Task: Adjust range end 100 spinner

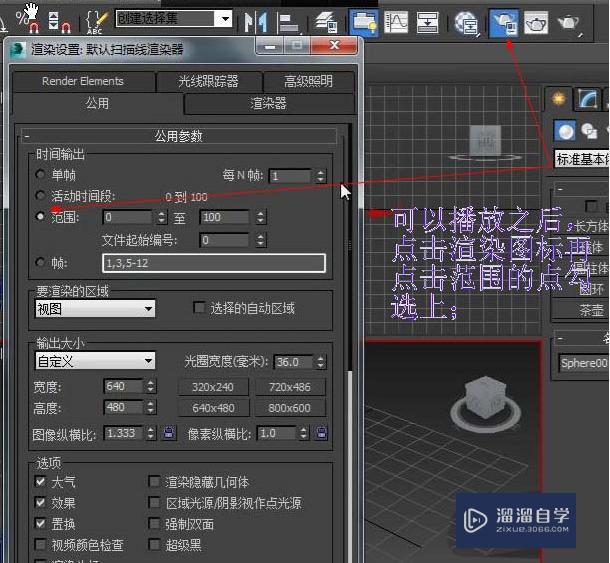Action: [x=261, y=217]
